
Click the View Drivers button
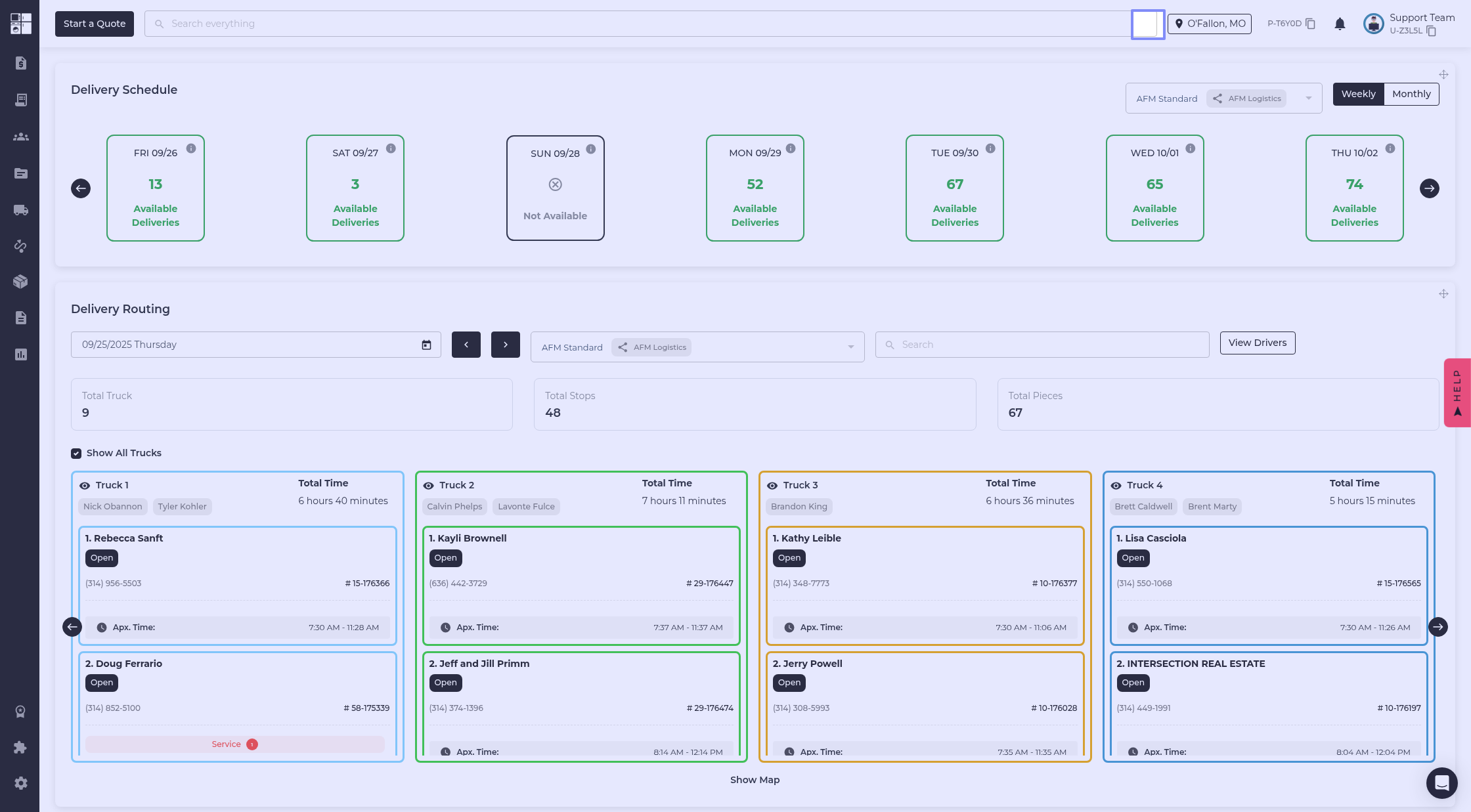(x=1257, y=343)
